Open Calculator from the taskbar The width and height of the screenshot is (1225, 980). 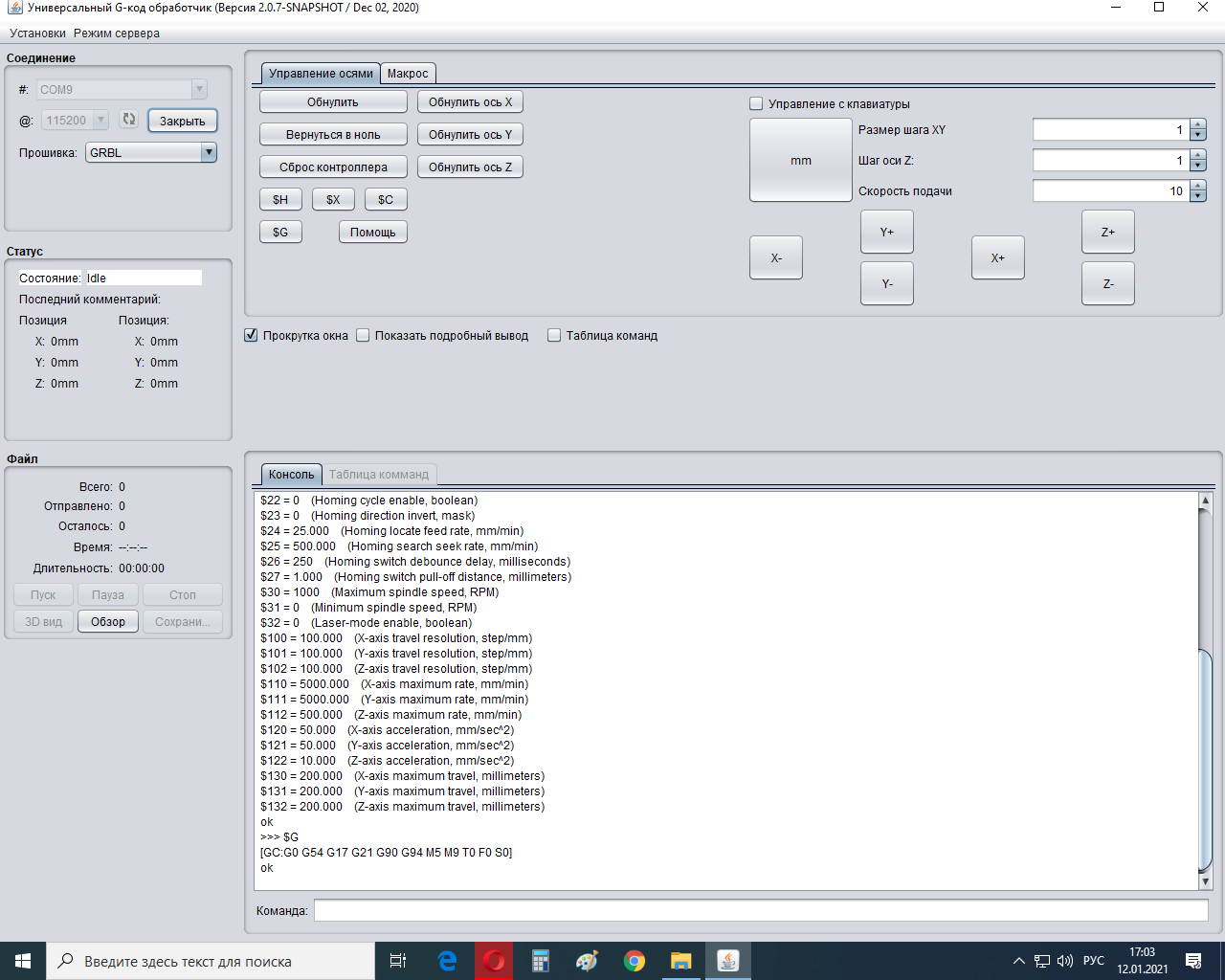point(541,961)
